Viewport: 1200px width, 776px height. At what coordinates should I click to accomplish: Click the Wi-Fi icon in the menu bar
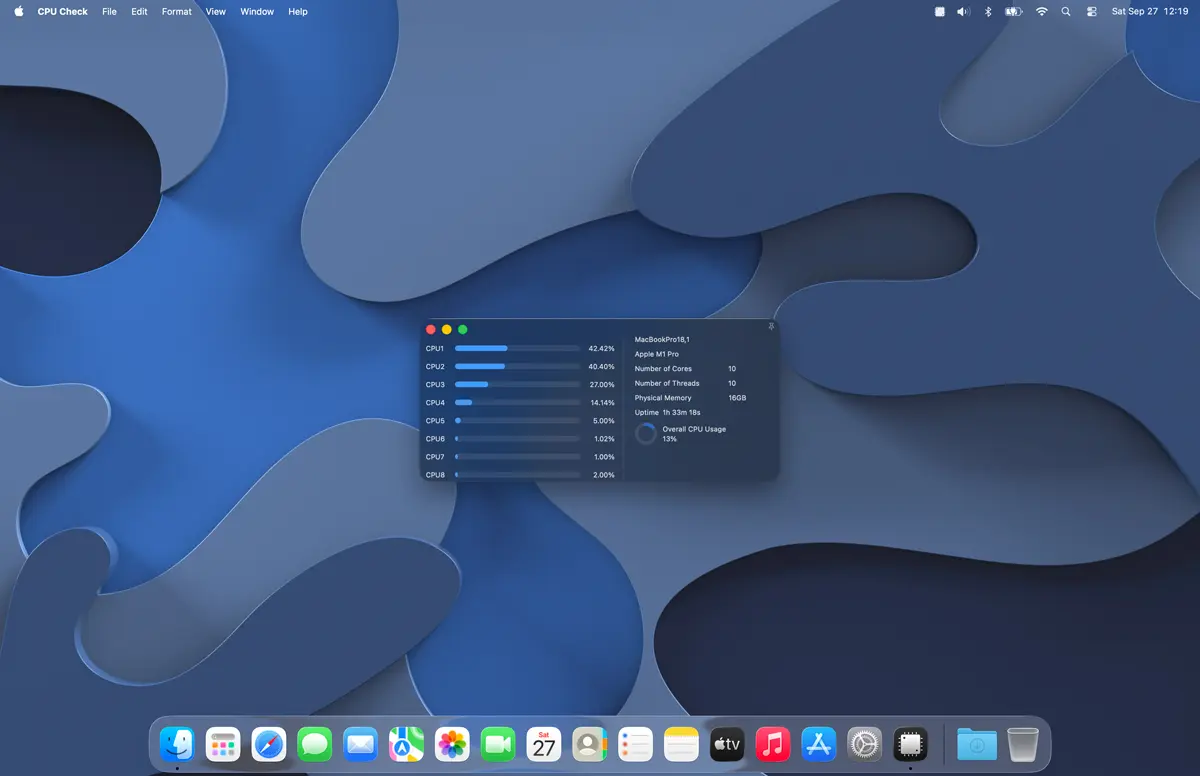point(1041,12)
